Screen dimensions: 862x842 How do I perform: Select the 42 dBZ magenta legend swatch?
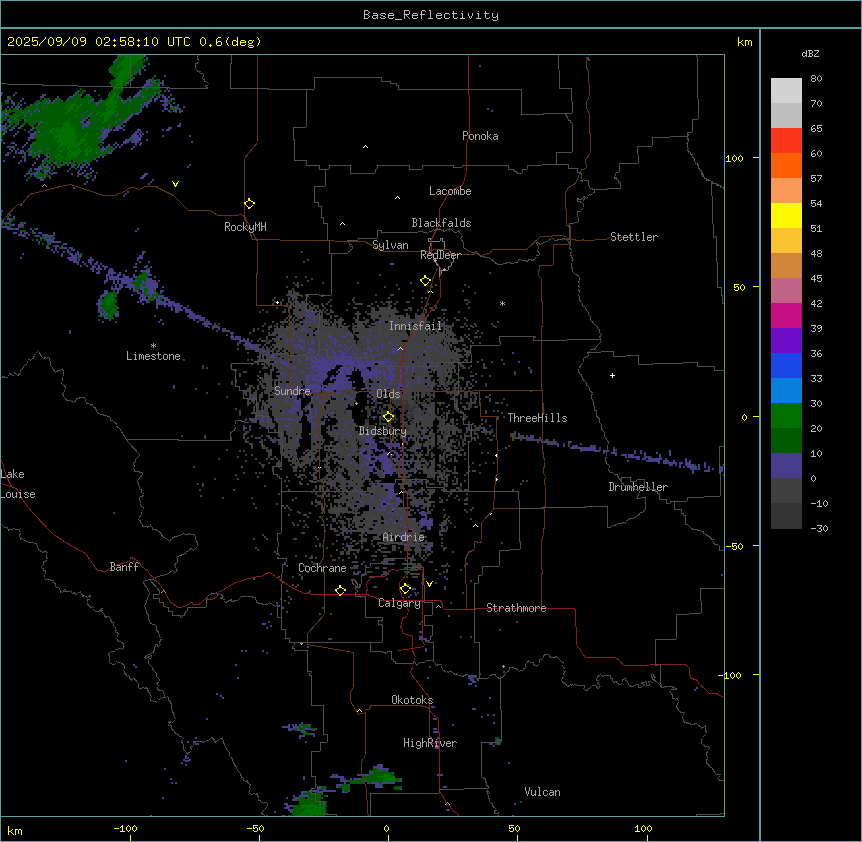[786, 315]
